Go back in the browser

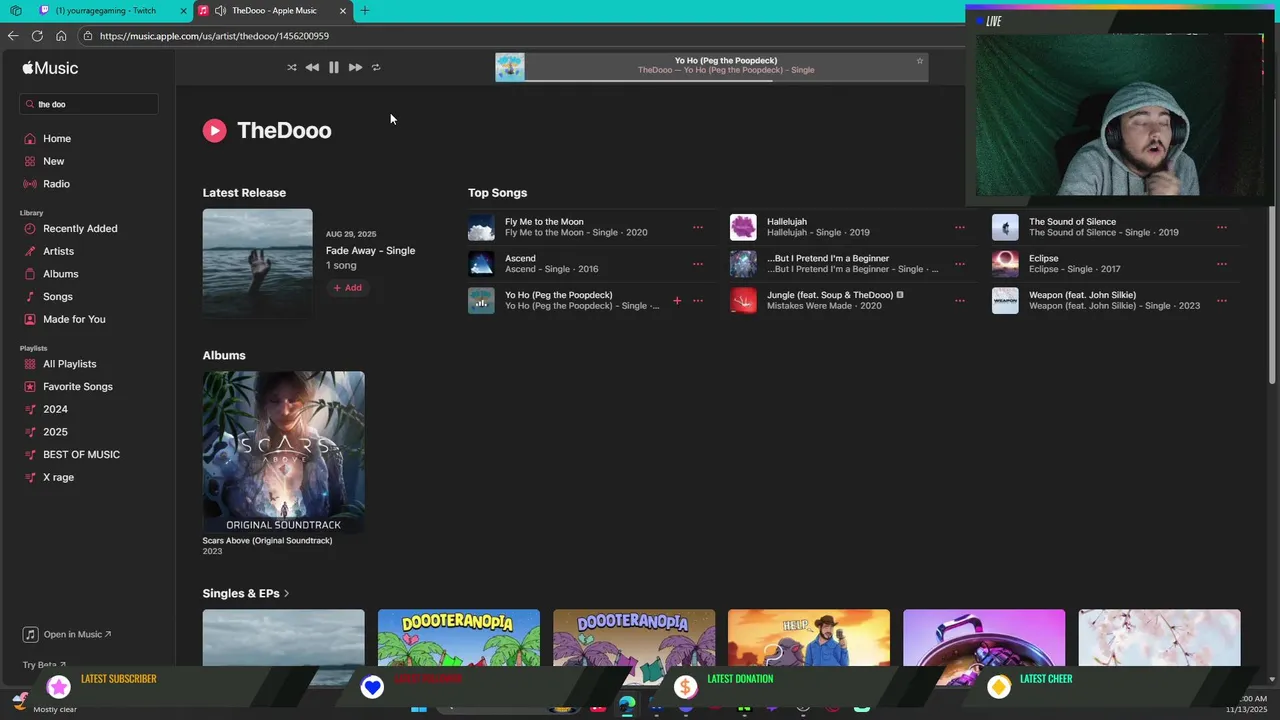tap(13, 36)
